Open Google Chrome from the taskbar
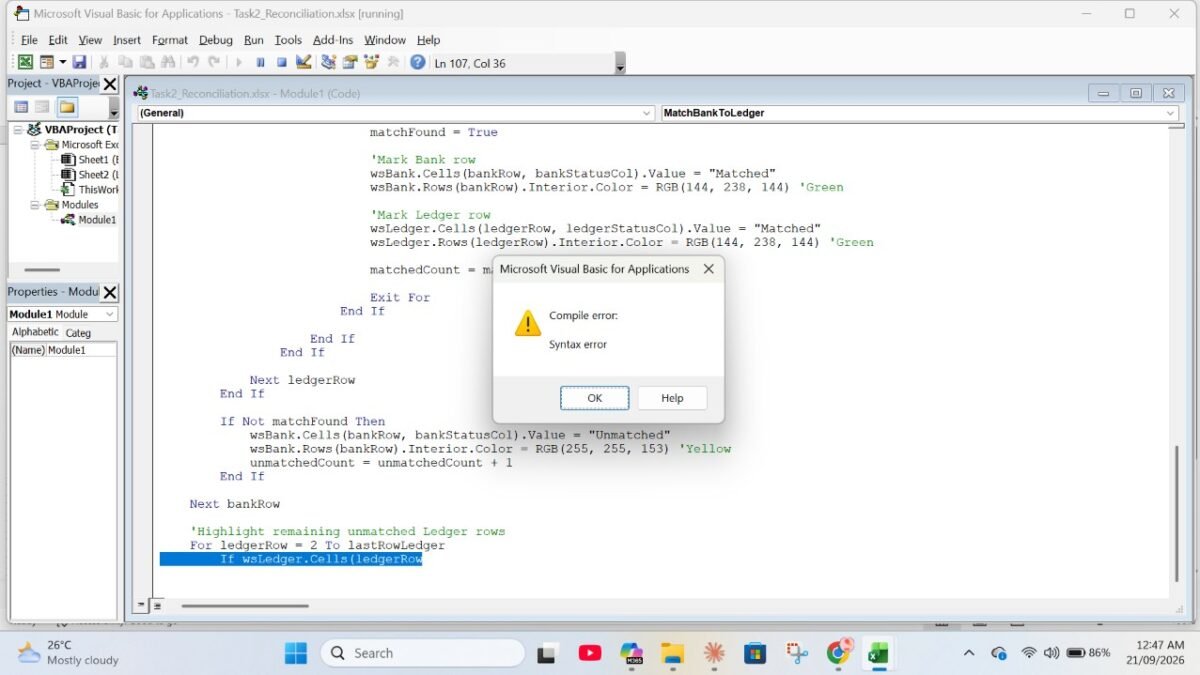Image resolution: width=1200 pixels, height=675 pixels. tap(838, 653)
